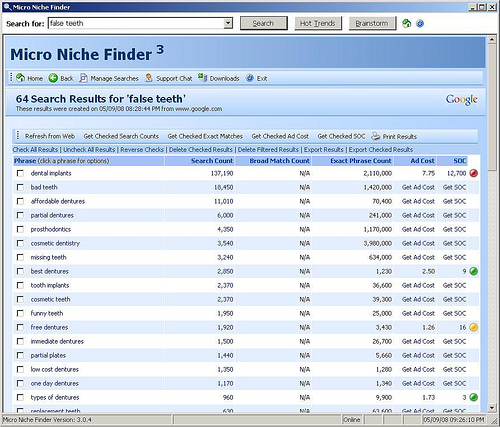Image resolution: width=500 pixels, height=427 pixels.
Task: Click Check All Results link
Action: (35, 149)
